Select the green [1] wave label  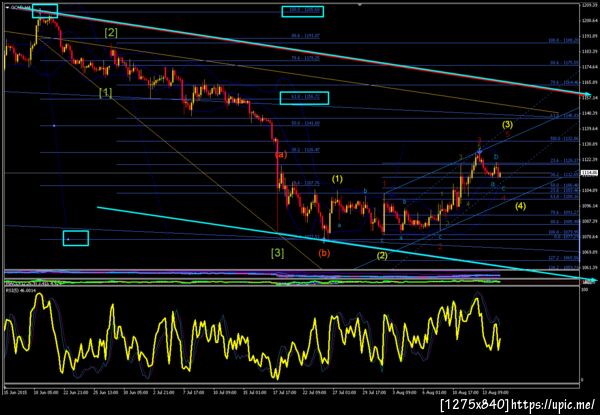tap(105, 92)
